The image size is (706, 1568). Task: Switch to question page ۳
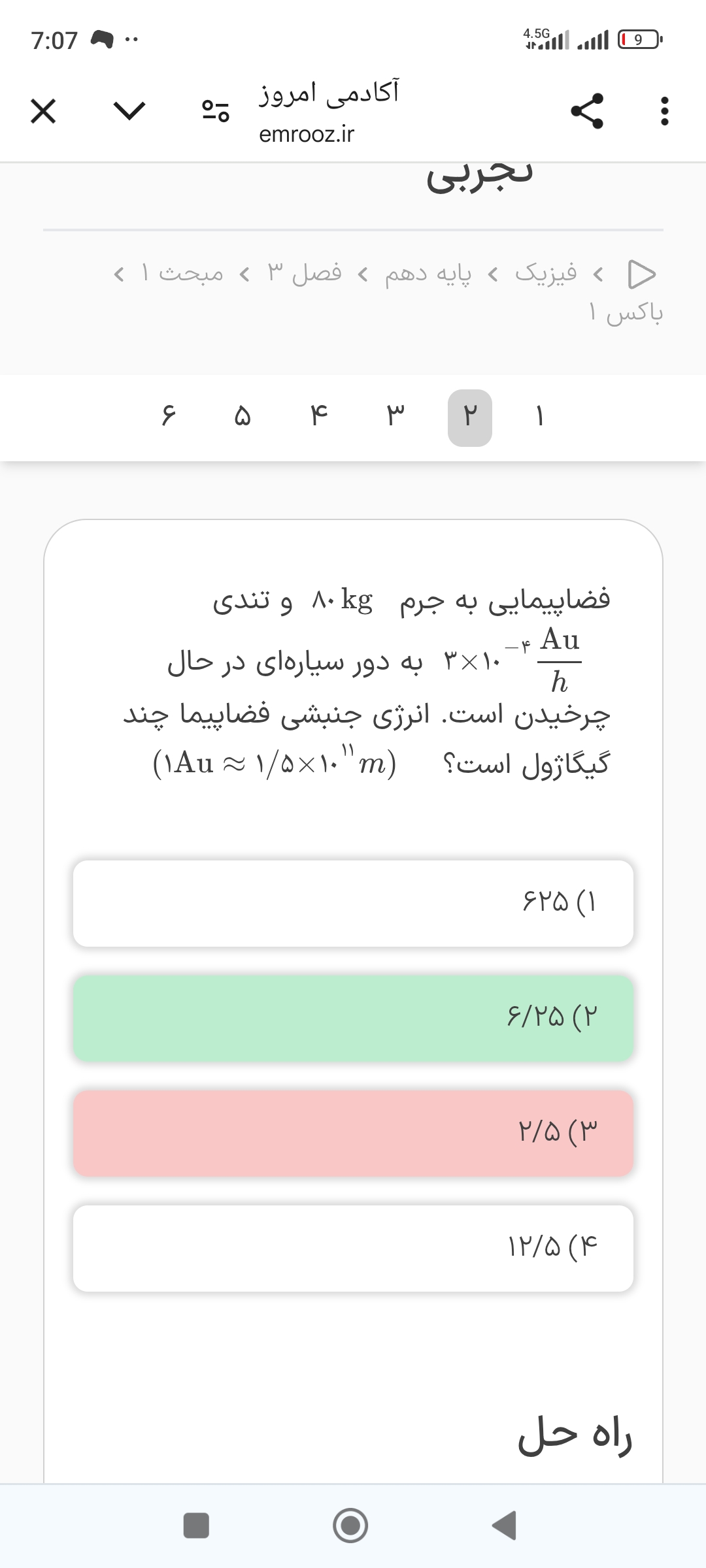[395, 417]
